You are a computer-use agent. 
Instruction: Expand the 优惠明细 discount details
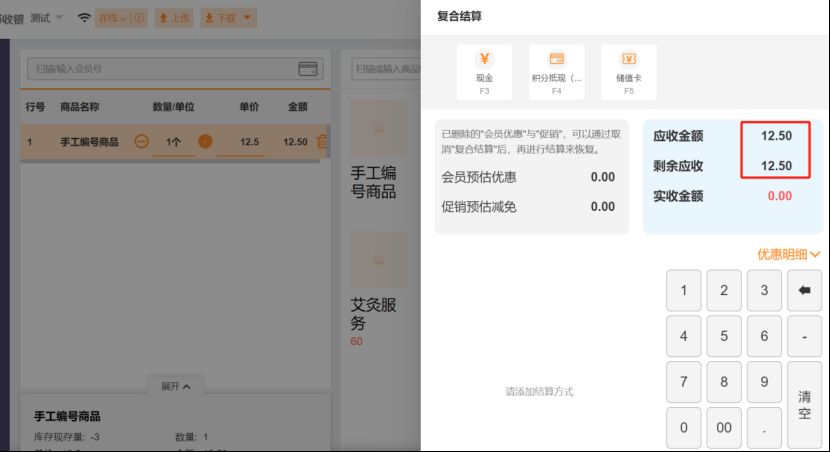[x=788, y=255]
